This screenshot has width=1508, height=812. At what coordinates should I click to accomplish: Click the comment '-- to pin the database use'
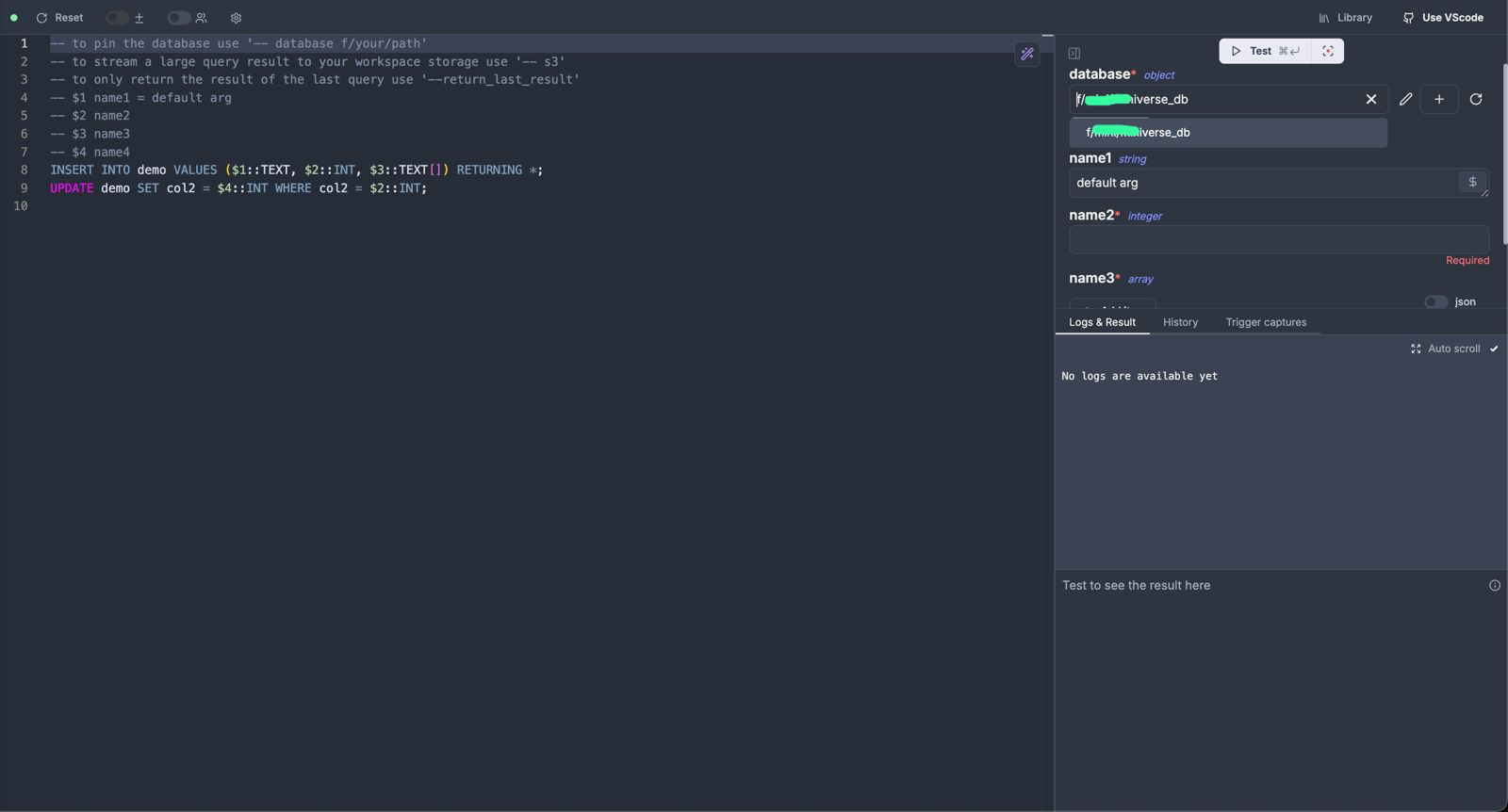pos(238,43)
